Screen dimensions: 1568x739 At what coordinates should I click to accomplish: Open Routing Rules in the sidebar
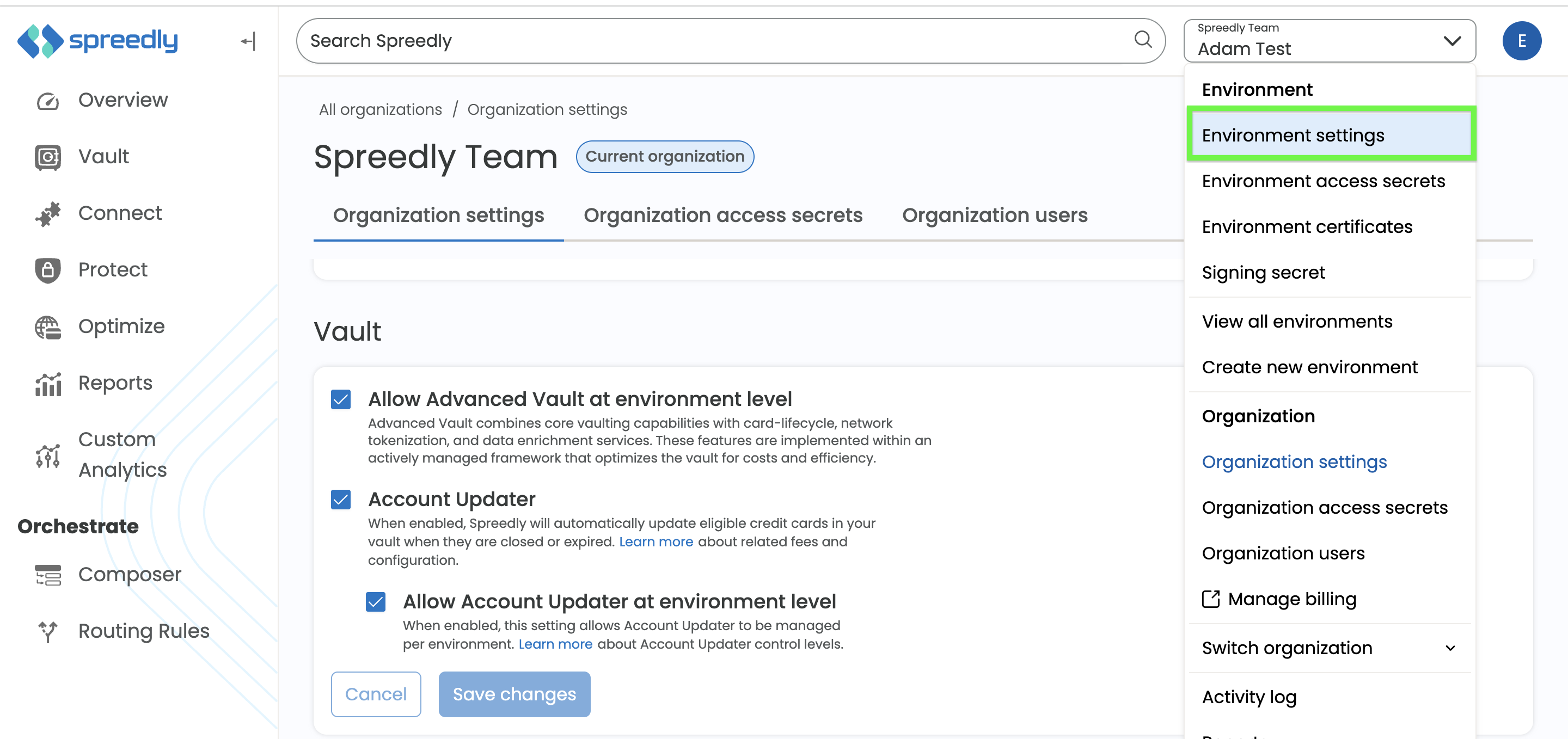click(x=144, y=631)
